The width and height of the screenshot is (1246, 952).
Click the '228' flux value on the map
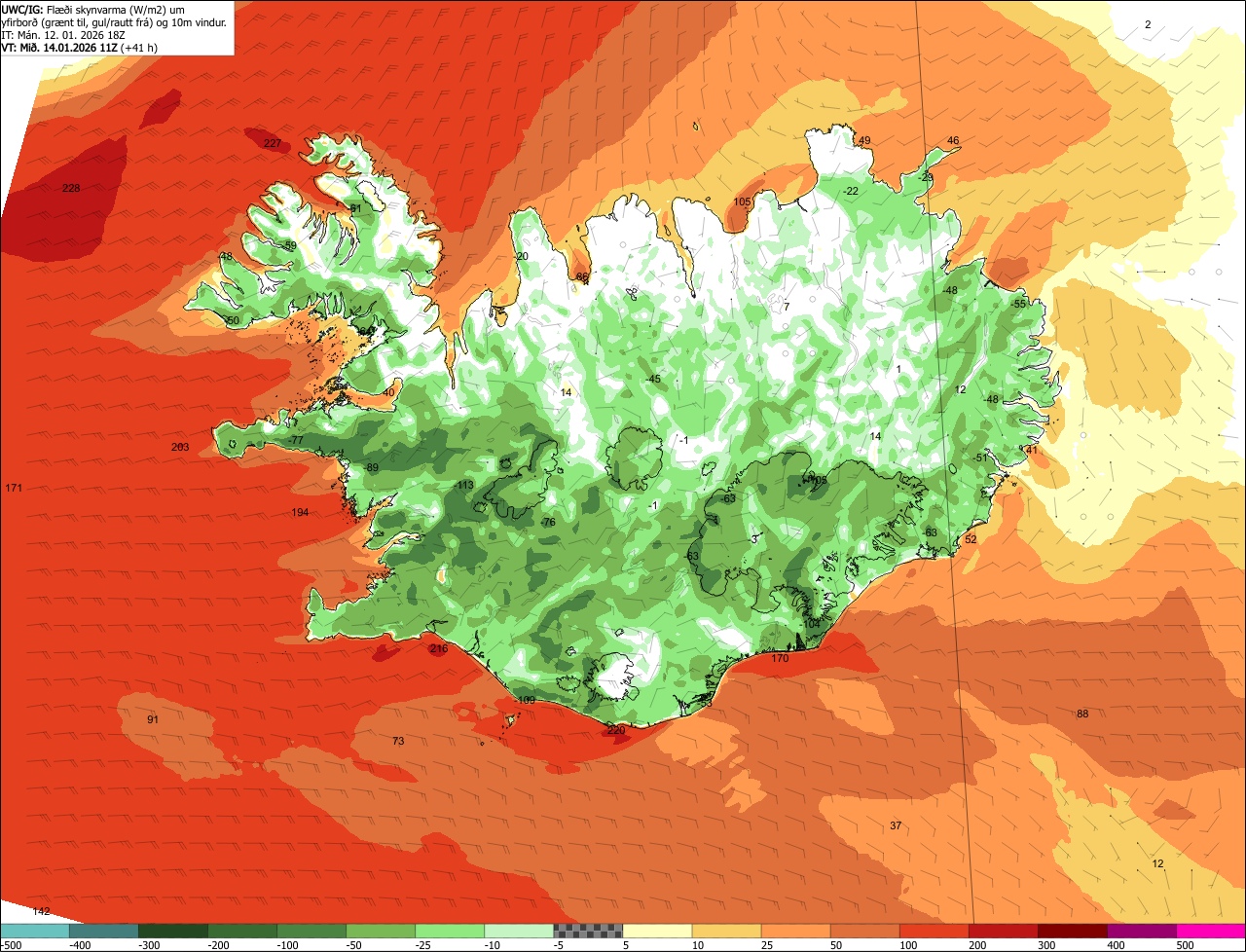(x=70, y=188)
